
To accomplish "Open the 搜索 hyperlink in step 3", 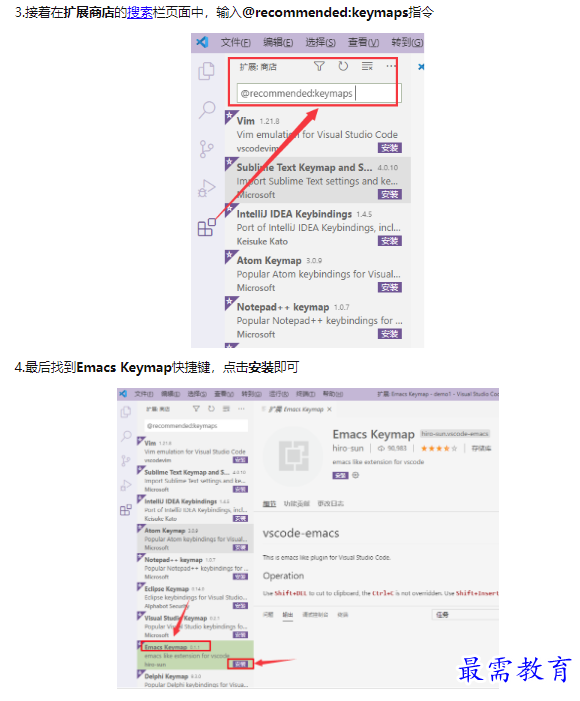I will coord(140,12).
